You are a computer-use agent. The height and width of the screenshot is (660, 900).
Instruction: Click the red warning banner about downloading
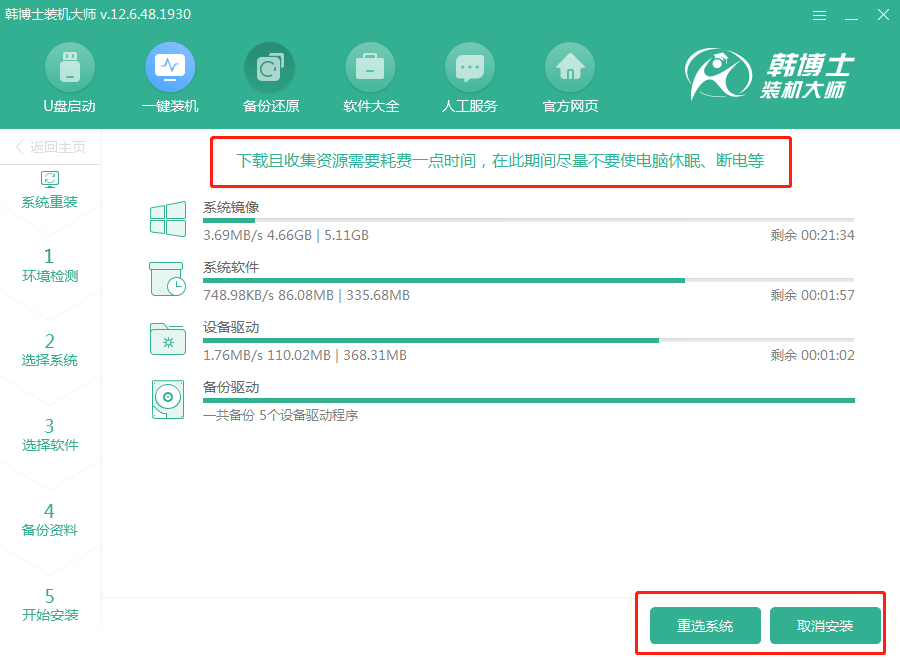(x=499, y=161)
